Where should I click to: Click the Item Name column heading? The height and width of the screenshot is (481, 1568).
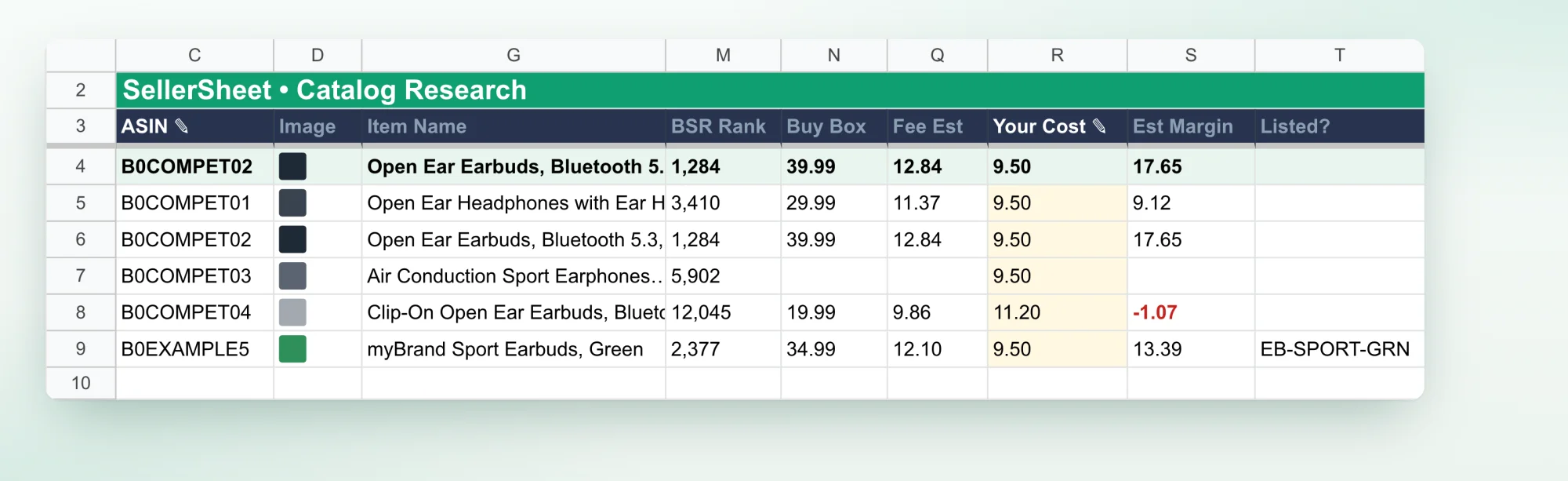pyautogui.click(x=514, y=126)
